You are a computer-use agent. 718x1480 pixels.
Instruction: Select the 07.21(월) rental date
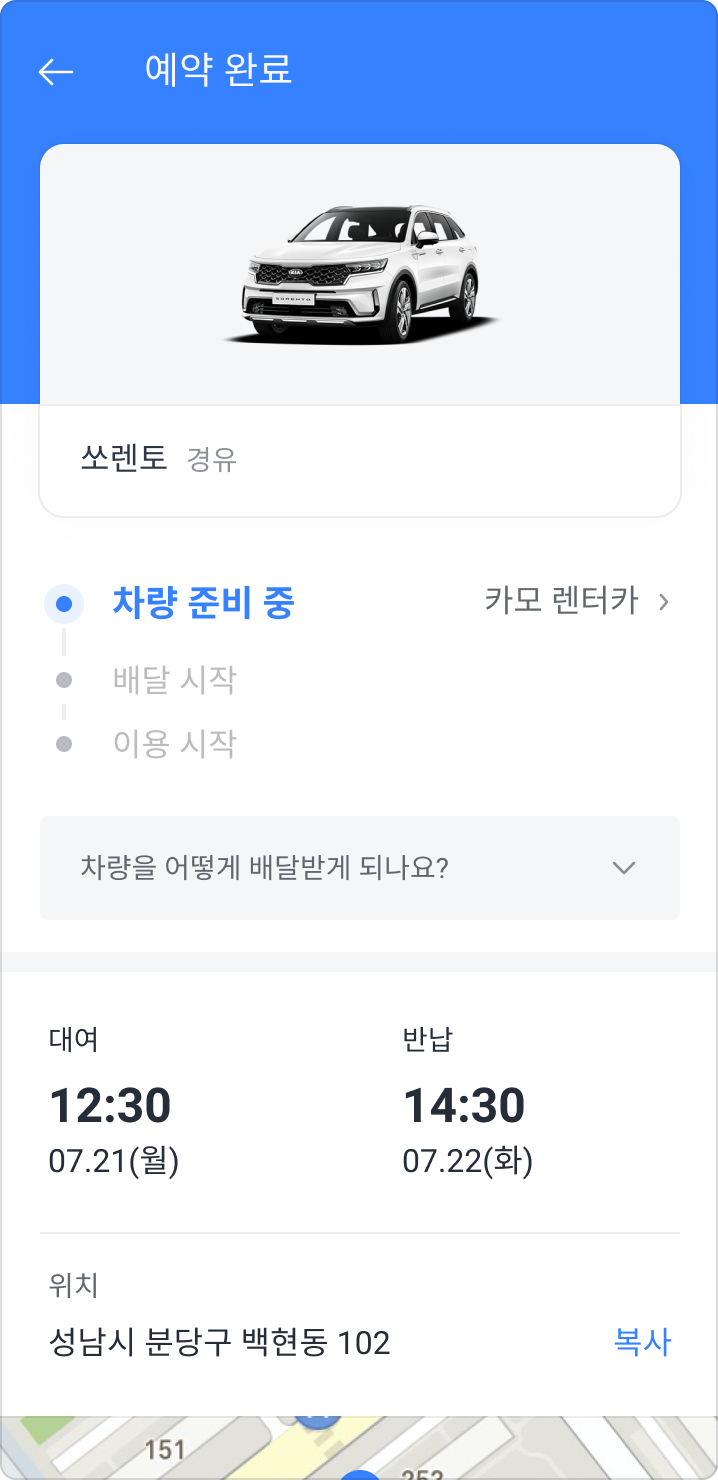(114, 1161)
